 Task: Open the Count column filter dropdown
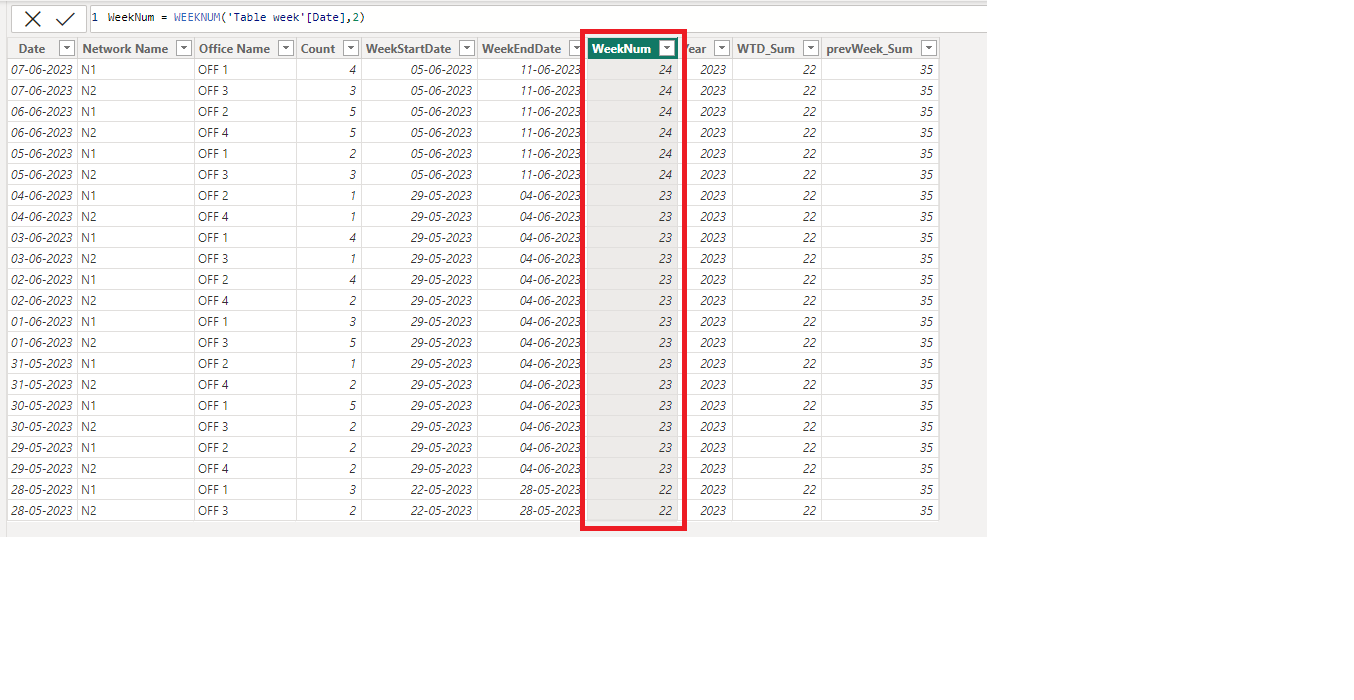click(x=350, y=48)
